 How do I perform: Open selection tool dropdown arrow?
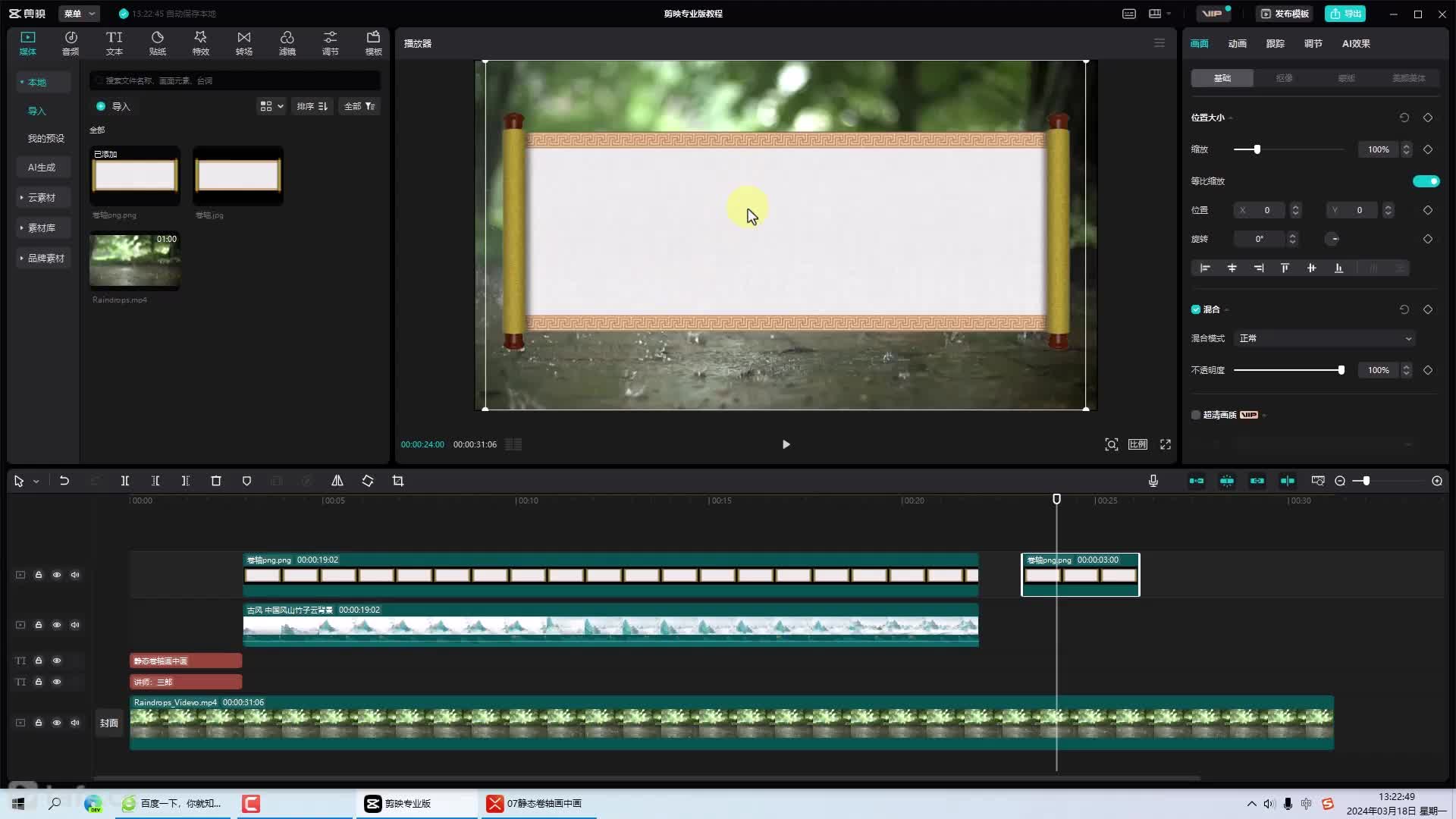pyautogui.click(x=36, y=482)
